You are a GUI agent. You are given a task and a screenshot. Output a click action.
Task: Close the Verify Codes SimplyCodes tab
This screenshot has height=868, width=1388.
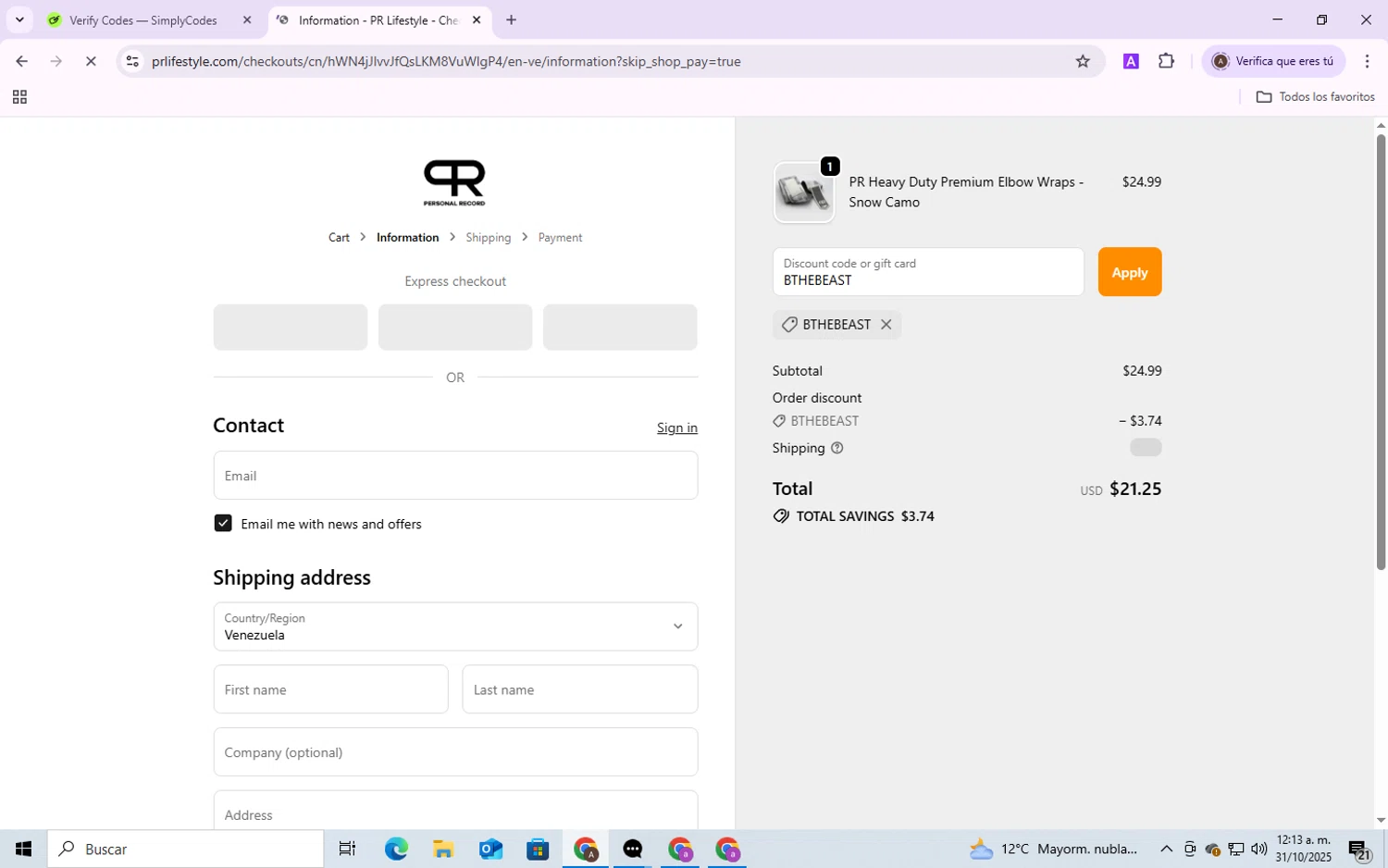(247, 19)
